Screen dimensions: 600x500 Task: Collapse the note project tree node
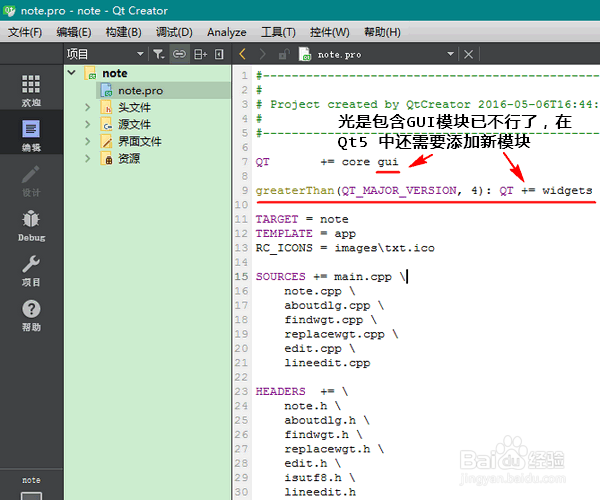(72, 73)
